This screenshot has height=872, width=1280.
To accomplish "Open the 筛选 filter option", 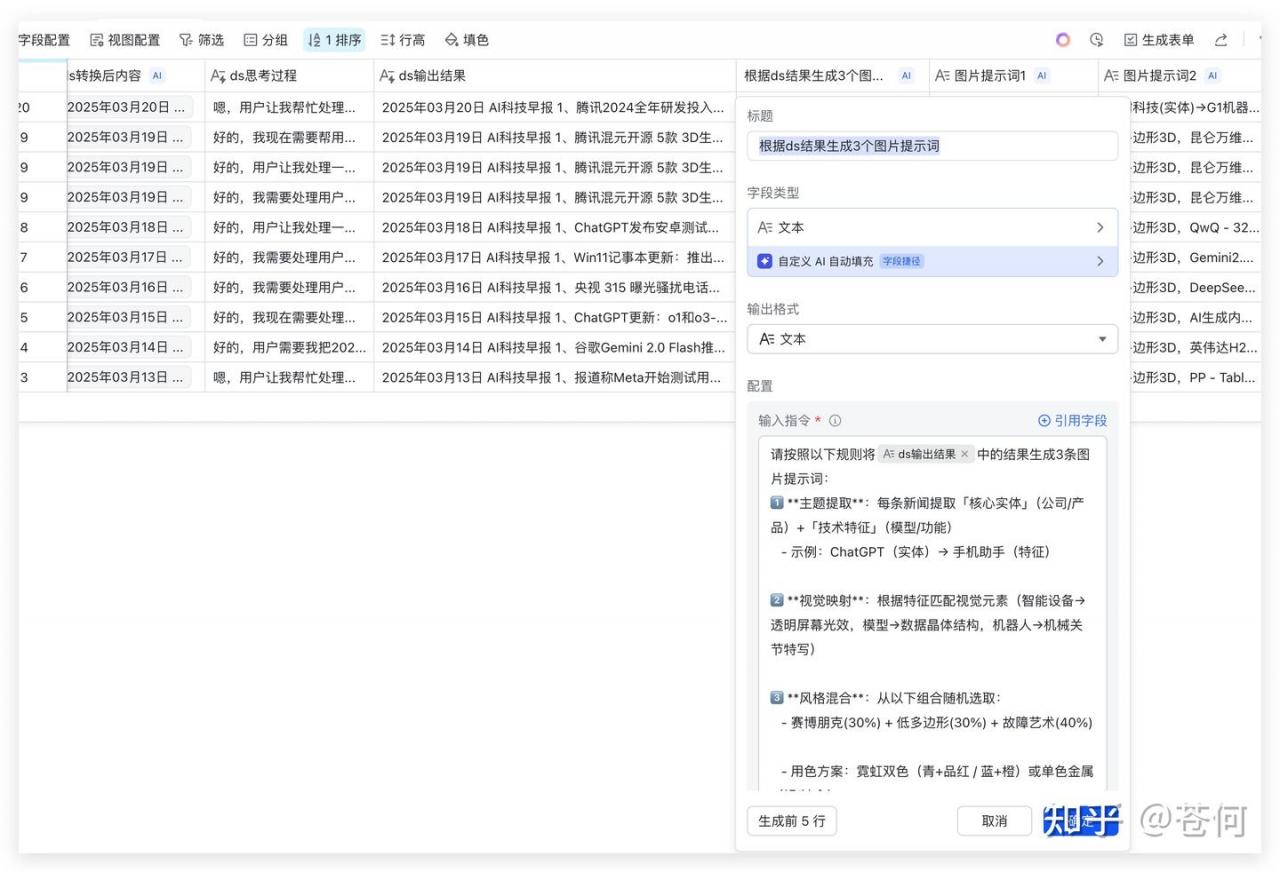I will (201, 40).
